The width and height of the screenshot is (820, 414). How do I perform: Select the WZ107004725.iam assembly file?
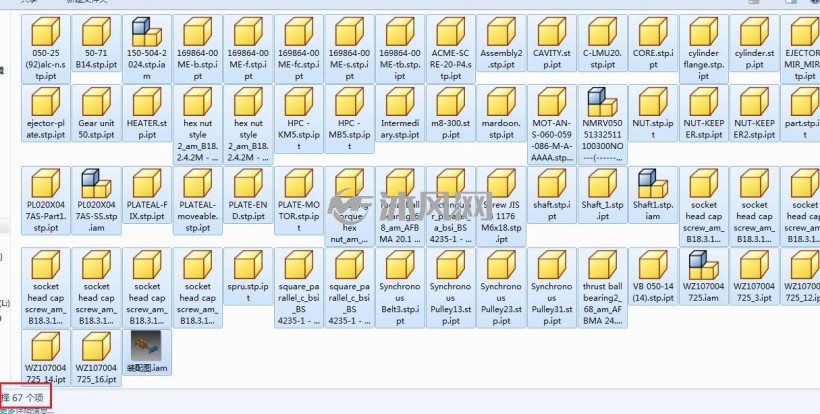[704, 276]
